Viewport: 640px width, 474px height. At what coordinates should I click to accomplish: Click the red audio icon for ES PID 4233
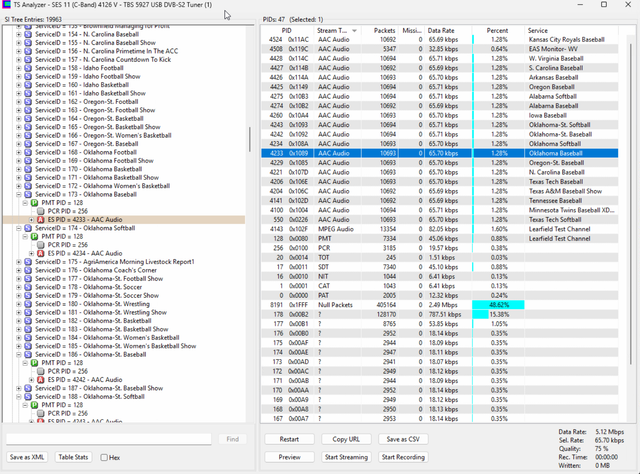point(41,220)
